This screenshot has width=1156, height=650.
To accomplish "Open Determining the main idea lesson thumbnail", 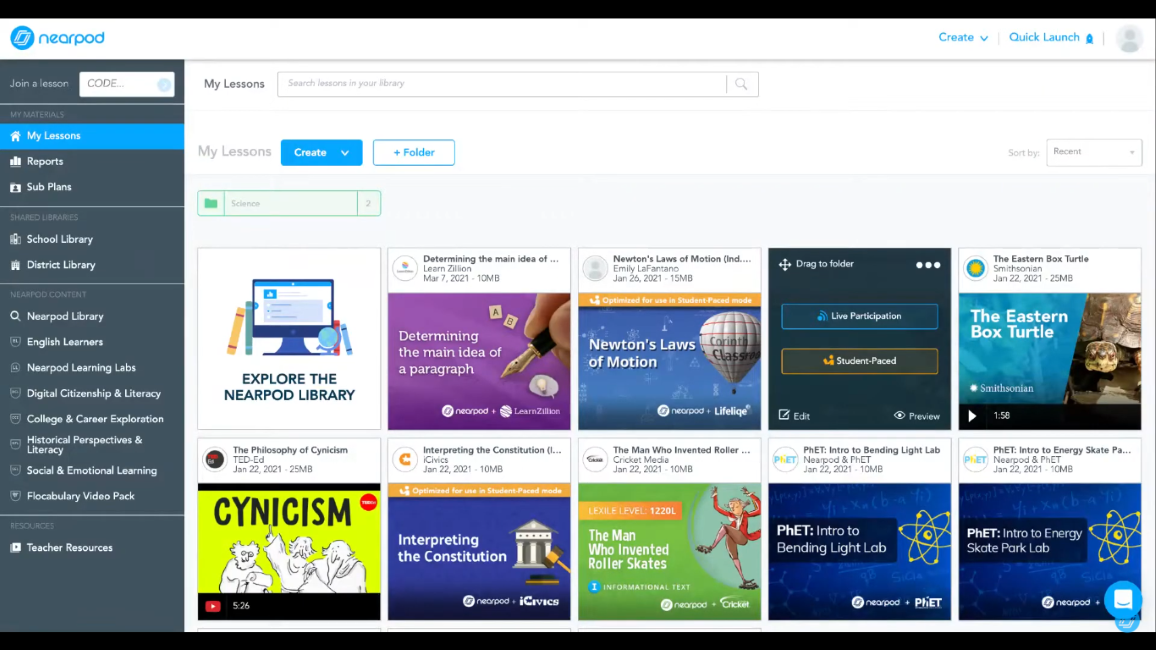I will pos(479,361).
